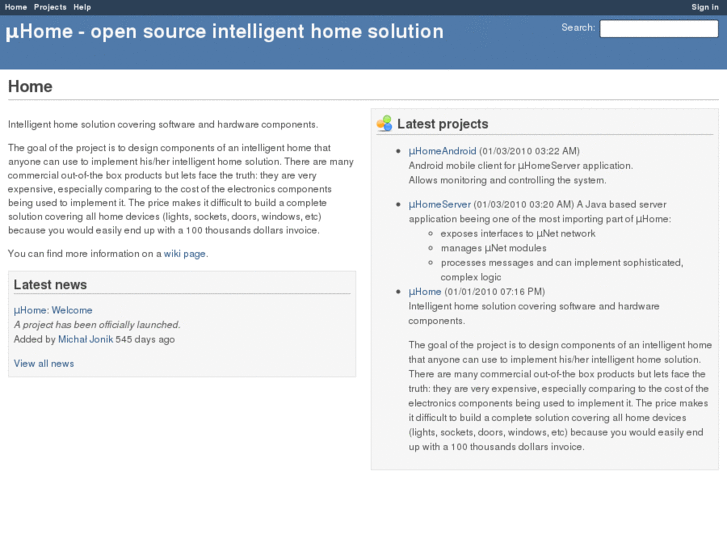Open the µHomeServer project link
This screenshot has width=727, height=545.
pyautogui.click(x=439, y=204)
